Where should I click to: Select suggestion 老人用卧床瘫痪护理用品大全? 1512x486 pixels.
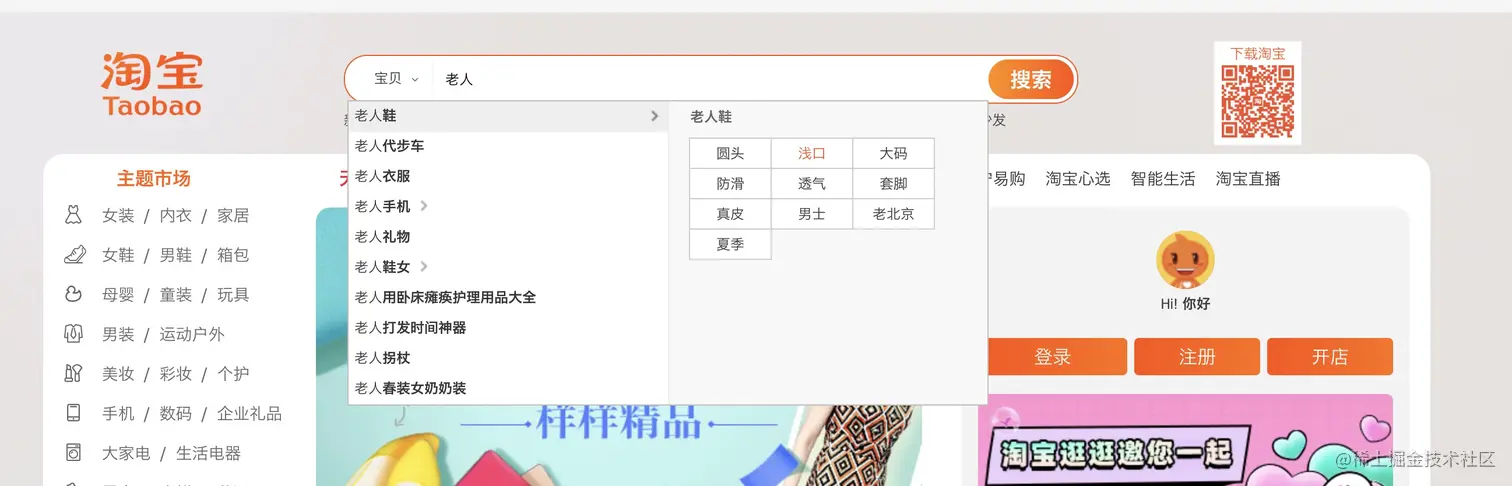[508, 297]
